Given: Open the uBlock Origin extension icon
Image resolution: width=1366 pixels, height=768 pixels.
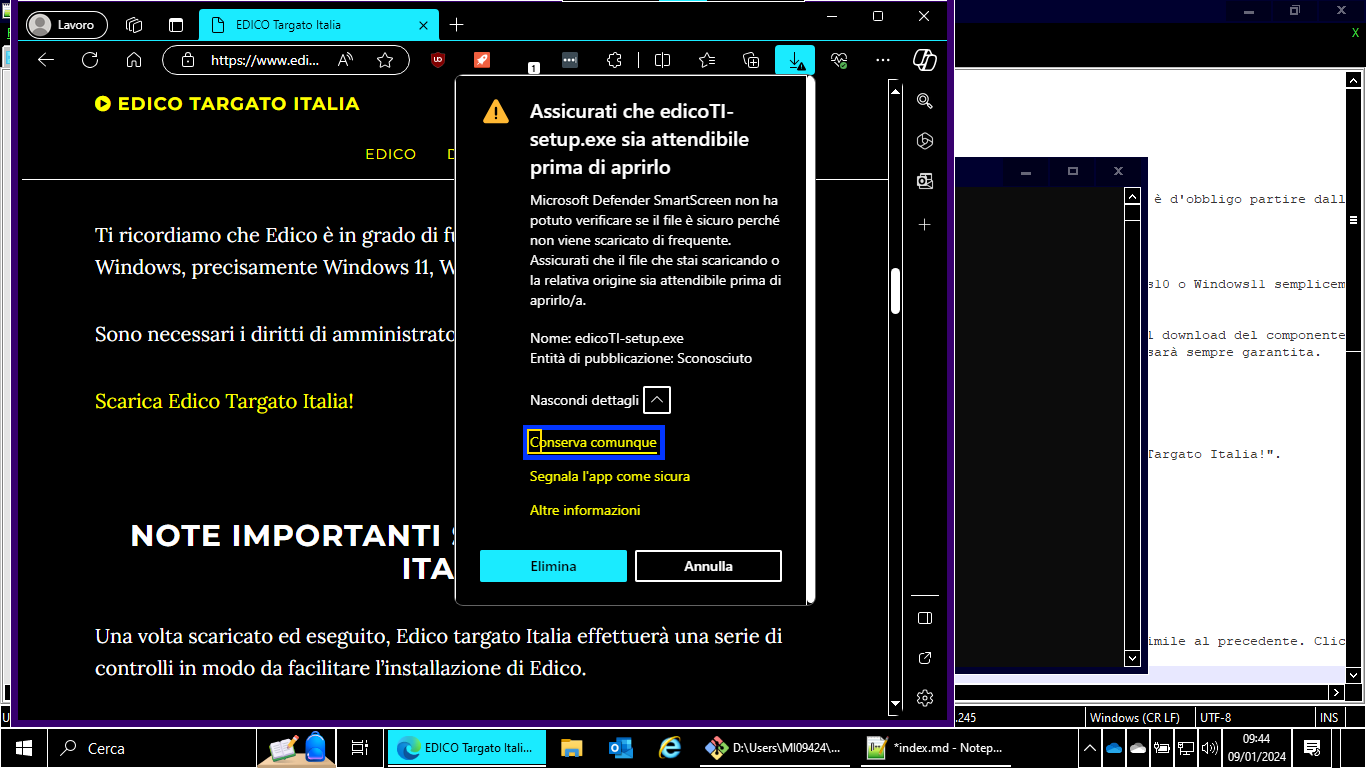Looking at the screenshot, I should pos(438,60).
